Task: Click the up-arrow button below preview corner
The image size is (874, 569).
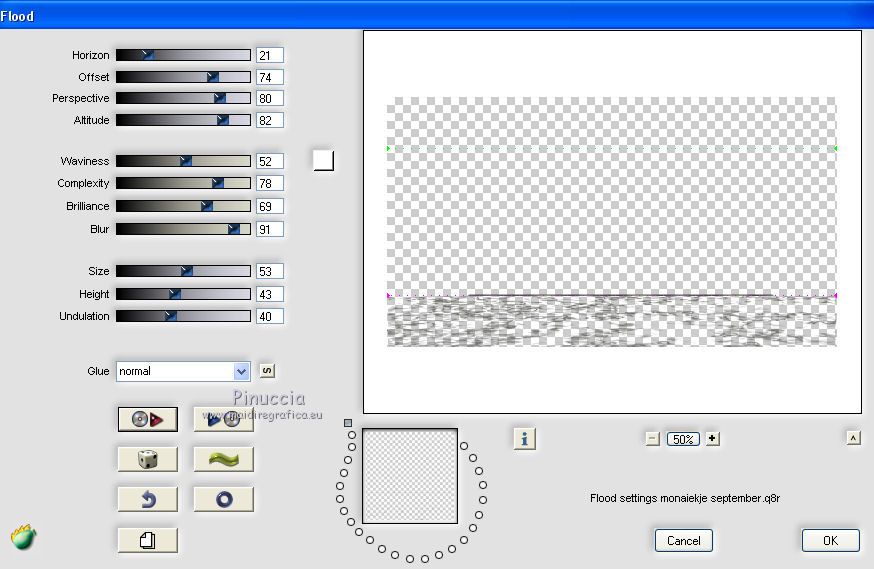Action: pyautogui.click(x=853, y=438)
